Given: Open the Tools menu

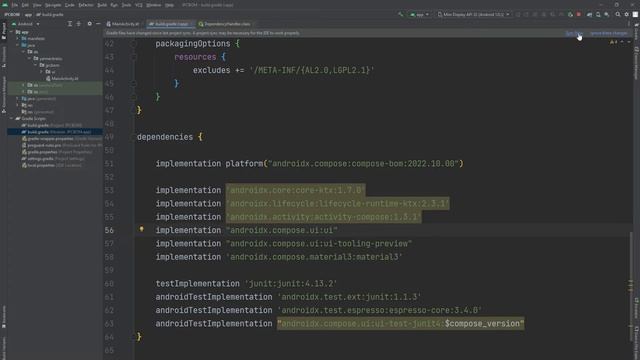Looking at the screenshot, I should [127, 5].
